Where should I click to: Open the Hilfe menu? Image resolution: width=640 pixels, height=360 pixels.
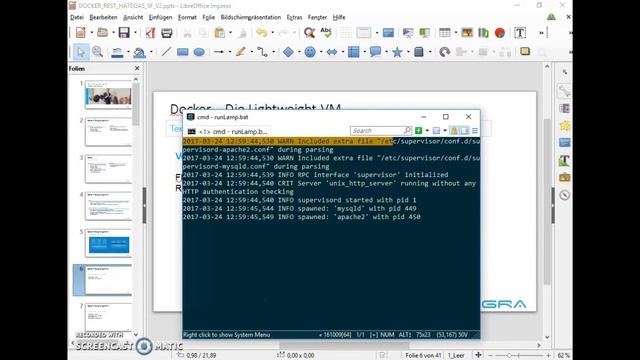339,17
